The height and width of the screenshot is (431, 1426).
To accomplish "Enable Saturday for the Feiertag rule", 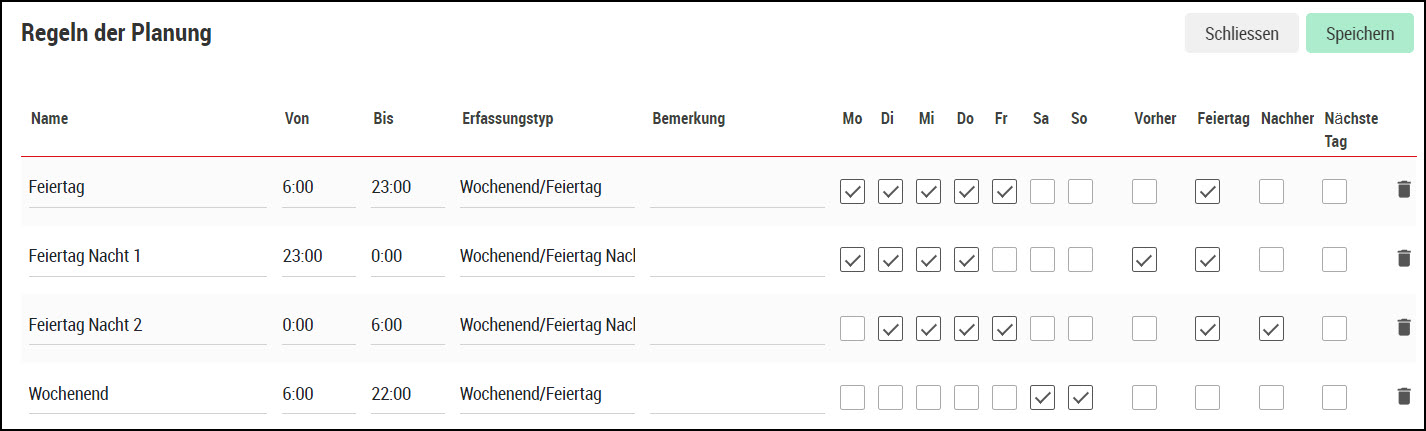I will pos(1042,191).
